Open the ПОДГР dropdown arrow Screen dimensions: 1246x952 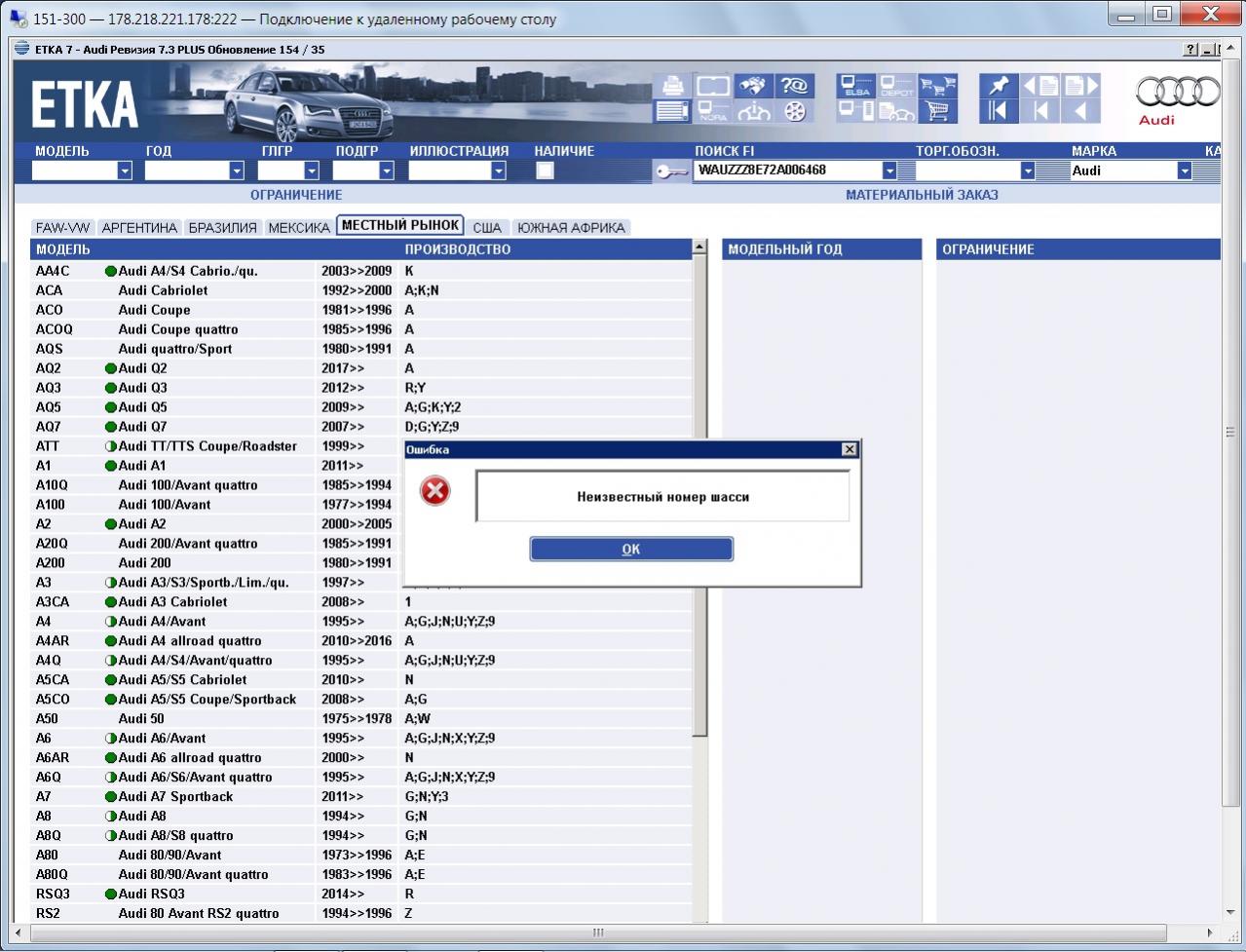pos(386,171)
